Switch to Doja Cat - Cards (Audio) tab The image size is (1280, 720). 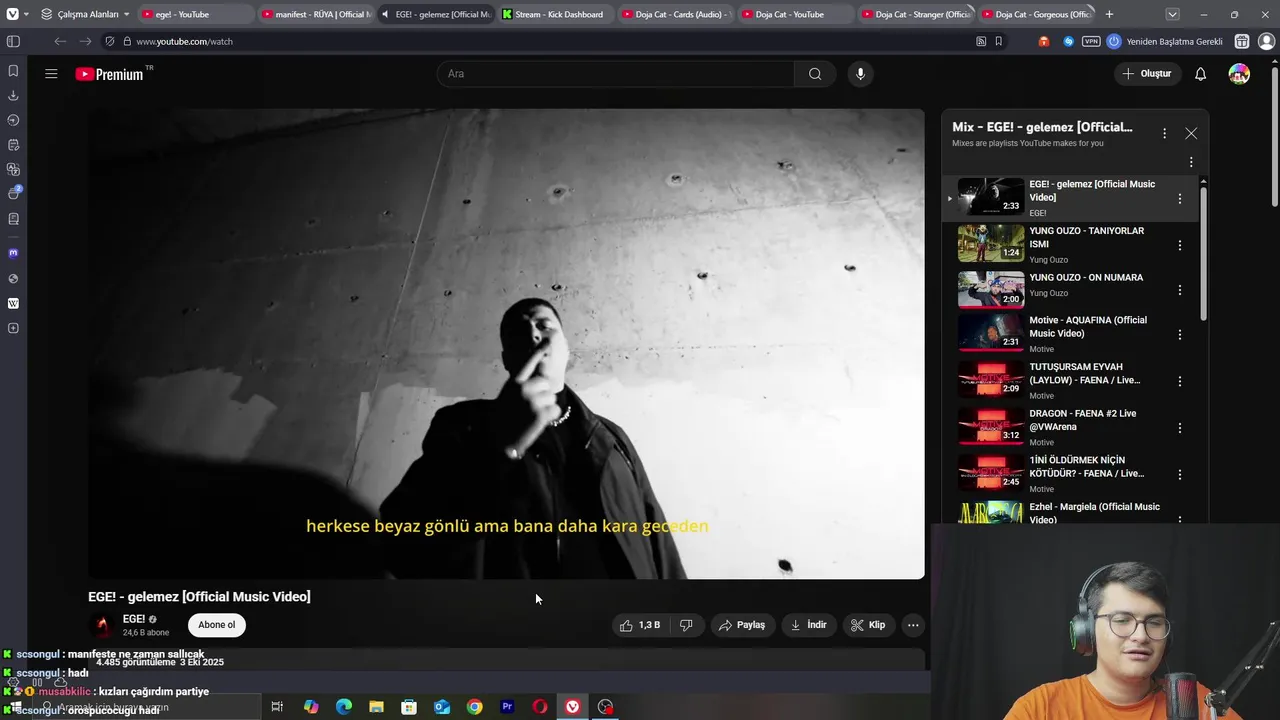[x=675, y=14]
